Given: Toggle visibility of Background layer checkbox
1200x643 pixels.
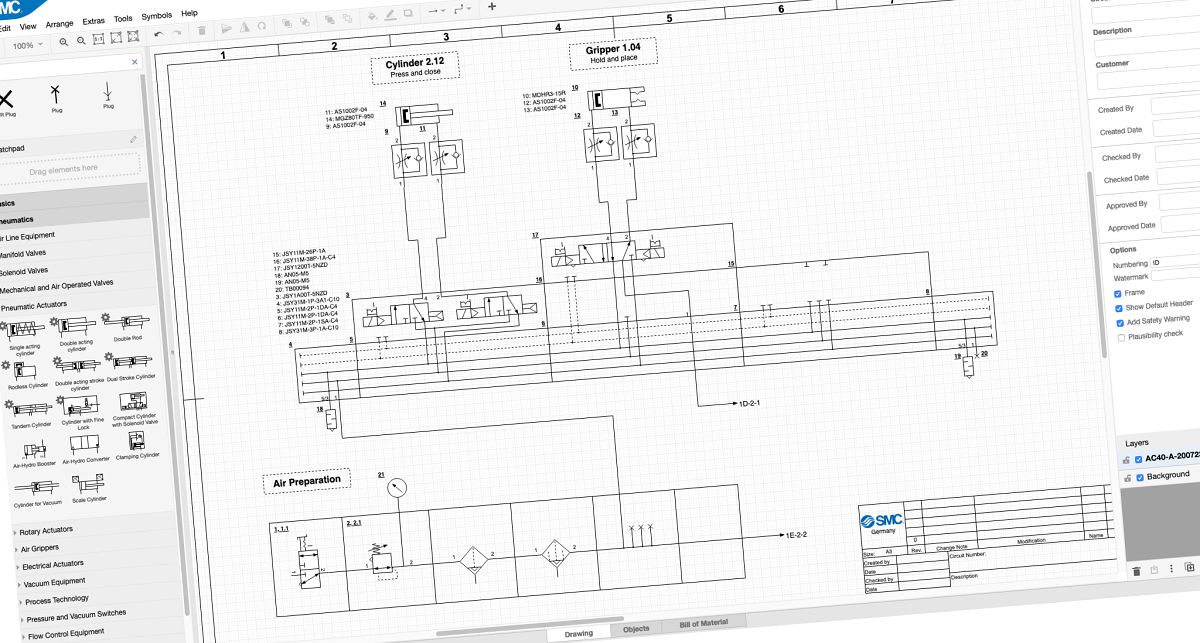Looking at the screenshot, I should click(x=1139, y=478).
